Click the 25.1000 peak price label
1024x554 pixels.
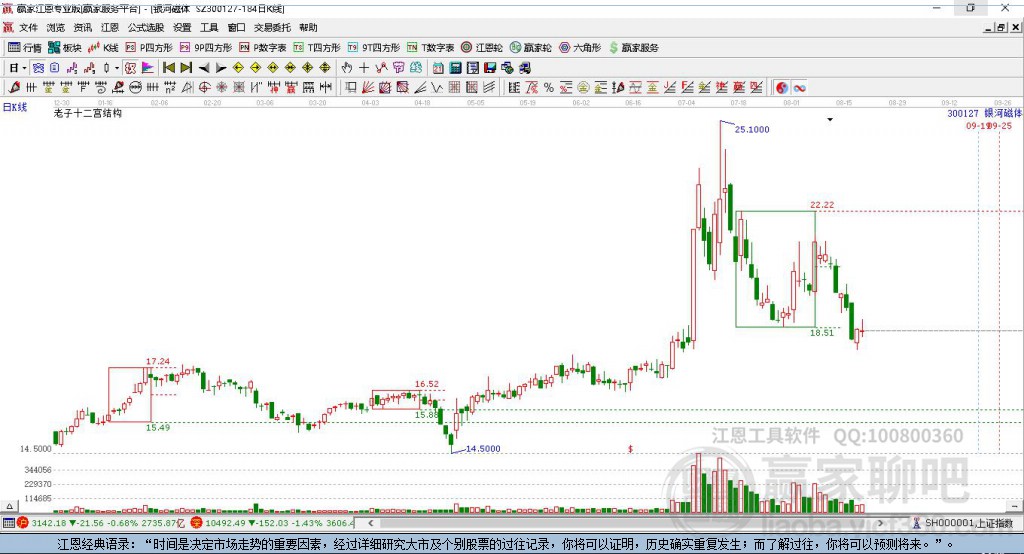pyautogui.click(x=752, y=129)
